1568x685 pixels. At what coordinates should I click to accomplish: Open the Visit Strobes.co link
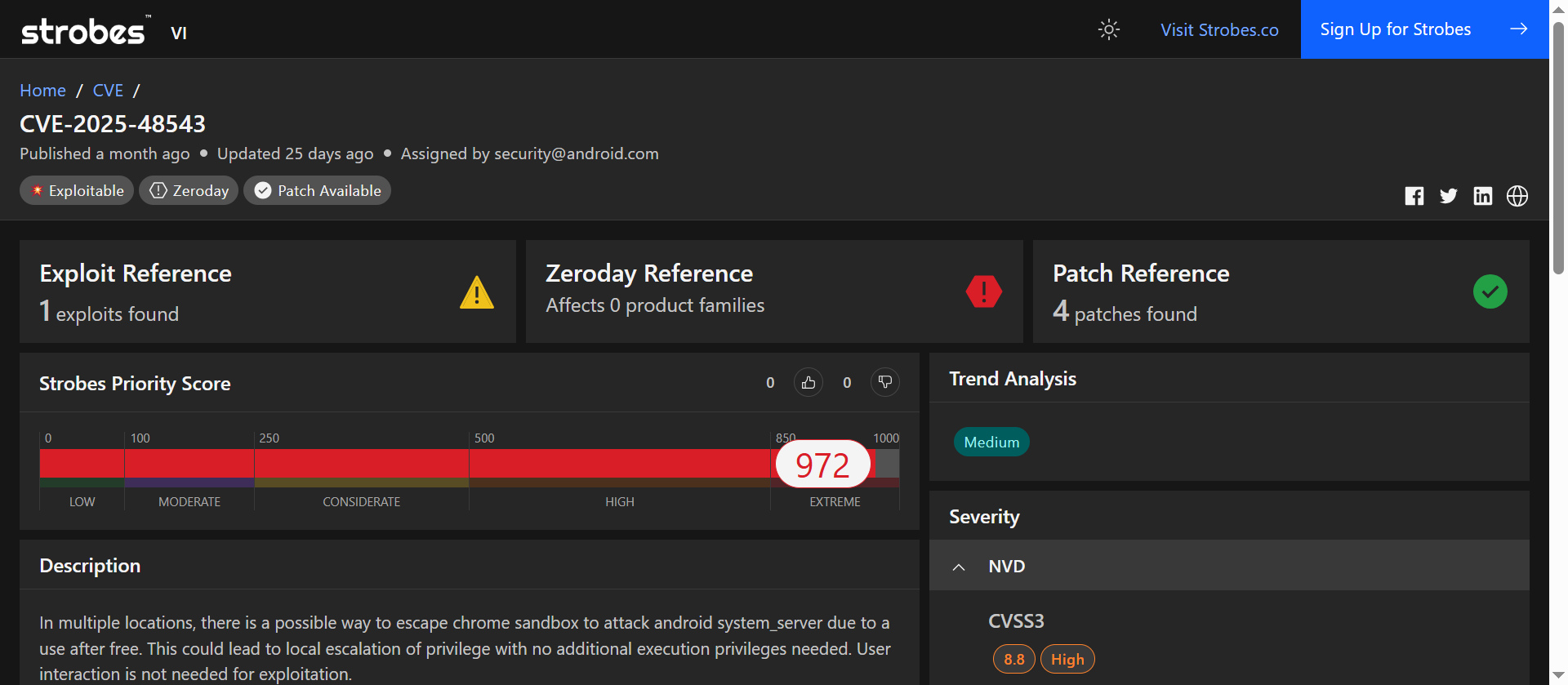pyautogui.click(x=1219, y=30)
